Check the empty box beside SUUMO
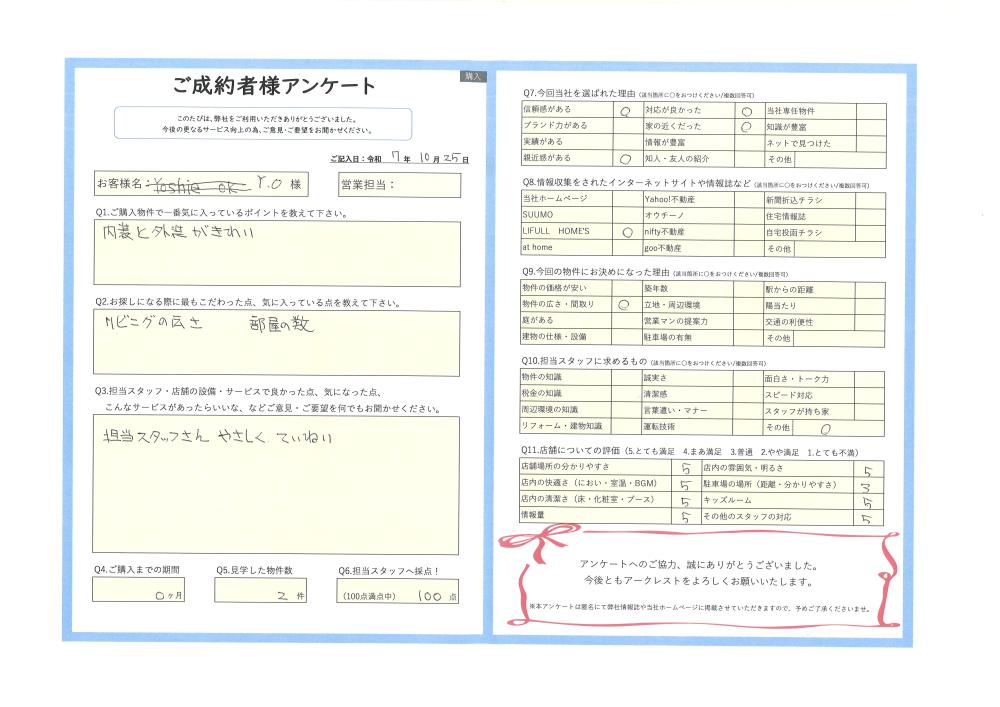The image size is (1000, 707). (x=625, y=216)
